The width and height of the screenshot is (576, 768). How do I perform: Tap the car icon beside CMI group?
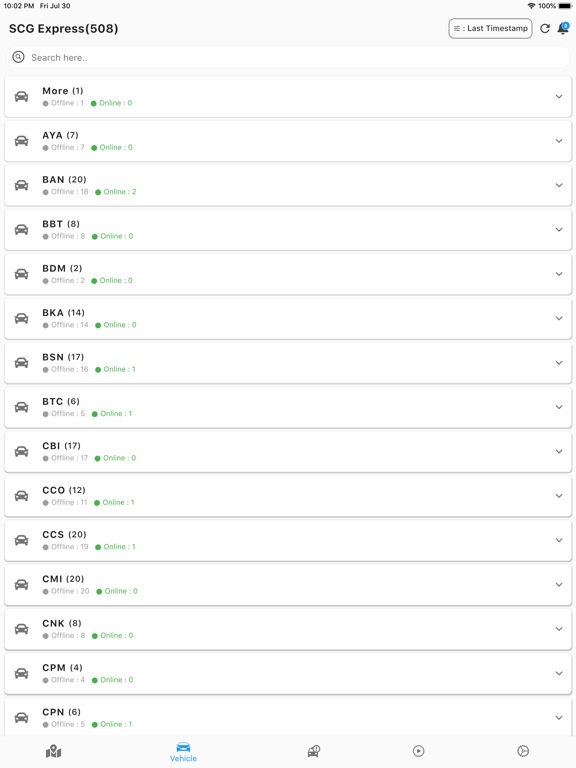point(22,584)
